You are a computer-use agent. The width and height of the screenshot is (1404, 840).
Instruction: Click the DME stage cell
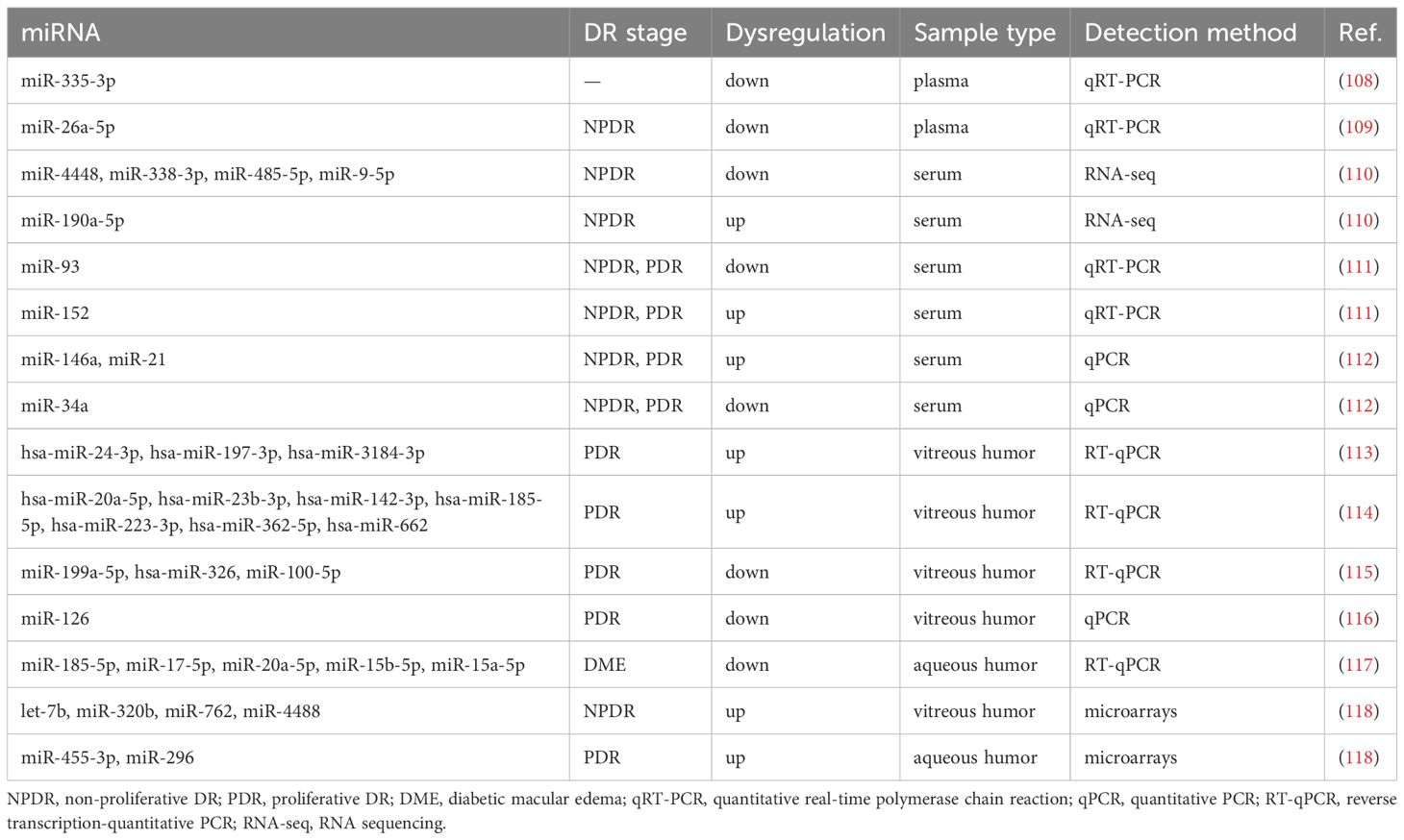[x=604, y=665]
